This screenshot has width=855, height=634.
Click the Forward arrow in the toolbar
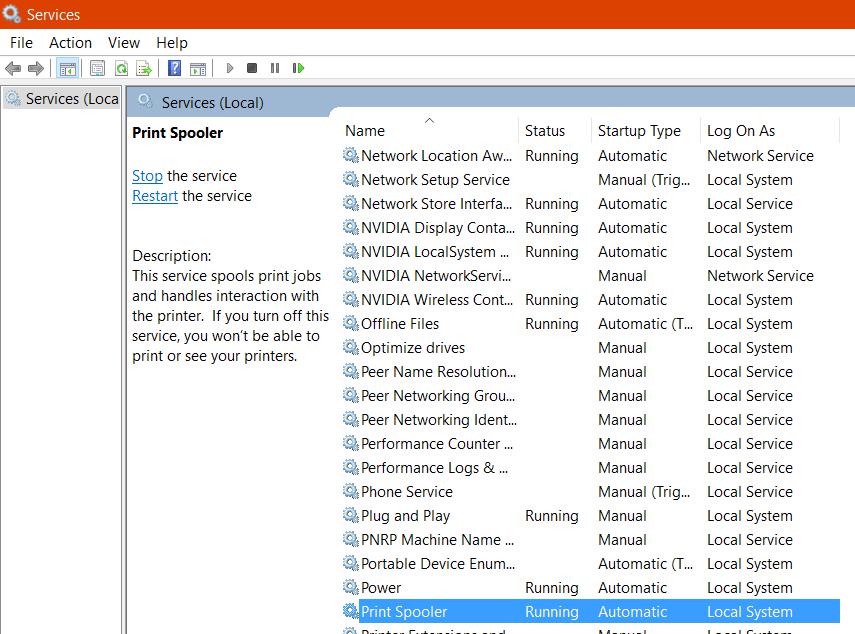click(x=36, y=68)
